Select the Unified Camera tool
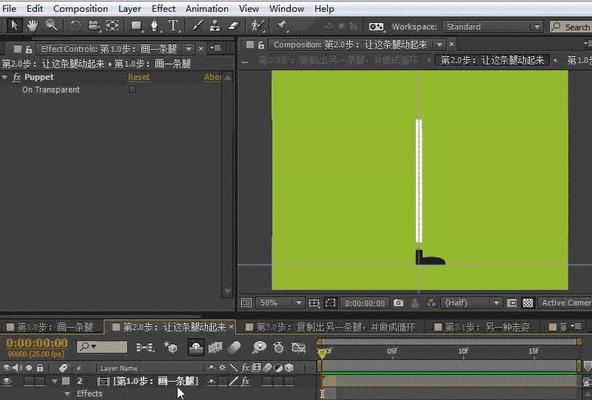The height and width of the screenshot is (400, 592). click(x=94, y=26)
